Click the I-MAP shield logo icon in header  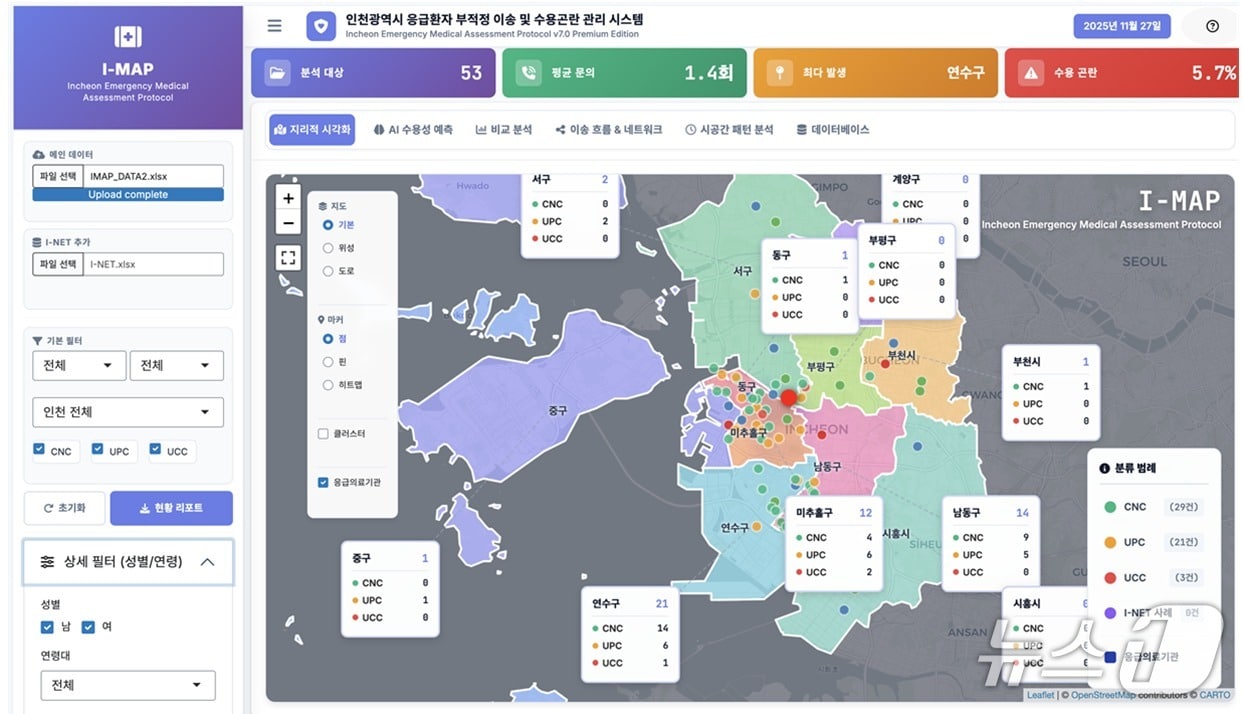(320, 26)
